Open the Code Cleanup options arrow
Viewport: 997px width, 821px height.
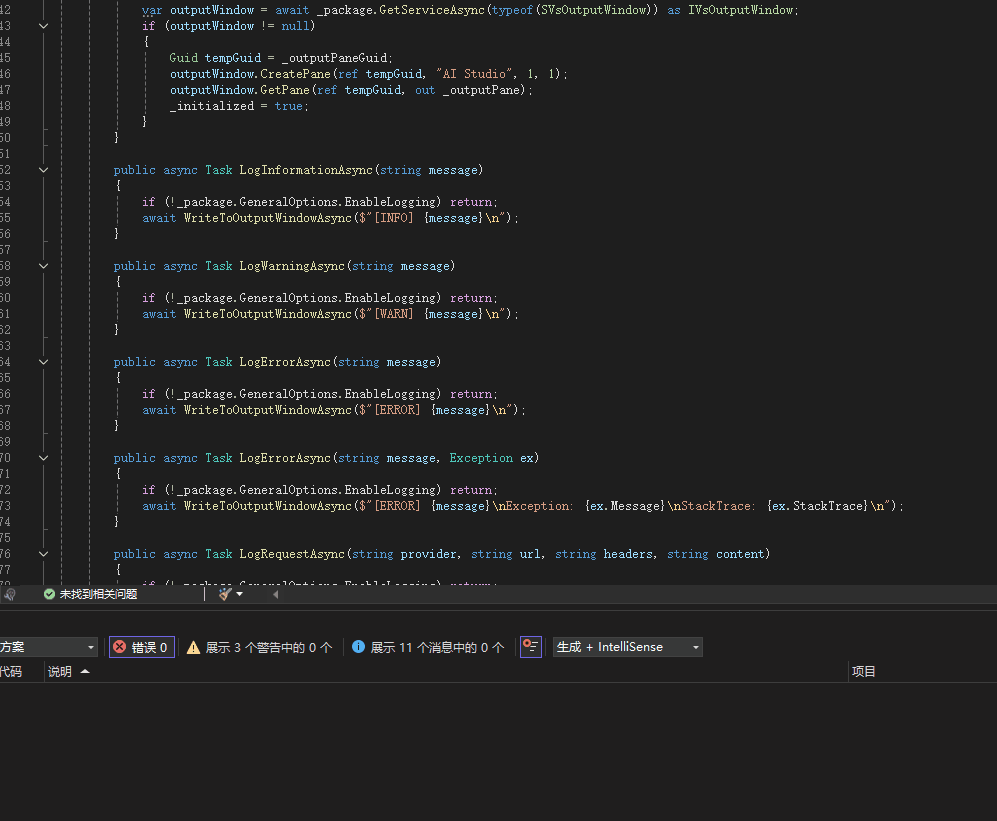[x=238, y=593]
